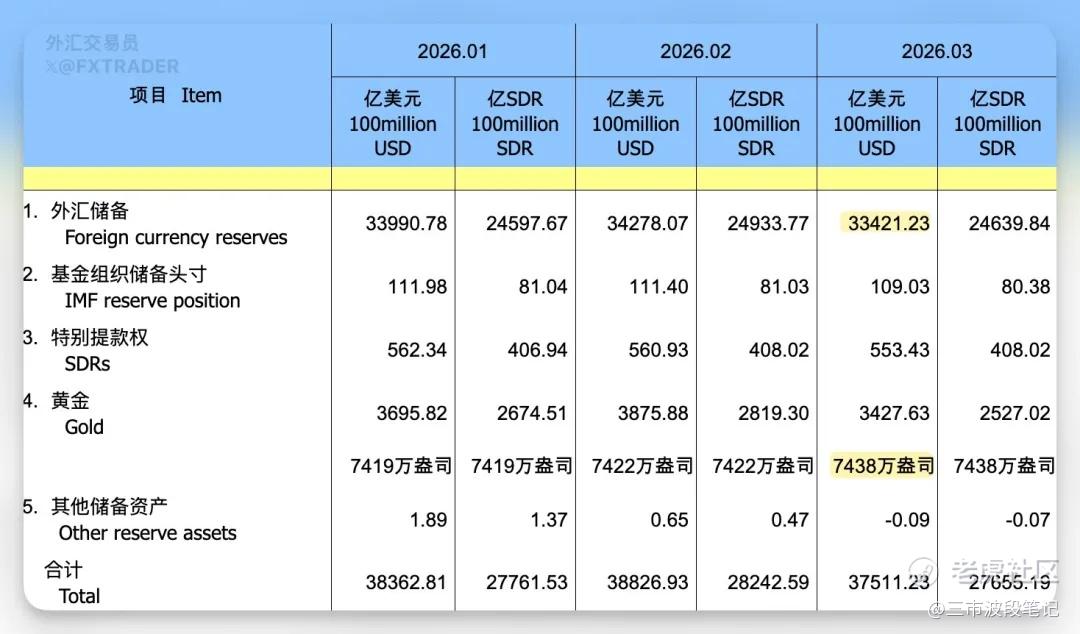Click the Other reserve assets label

[x=147, y=533]
